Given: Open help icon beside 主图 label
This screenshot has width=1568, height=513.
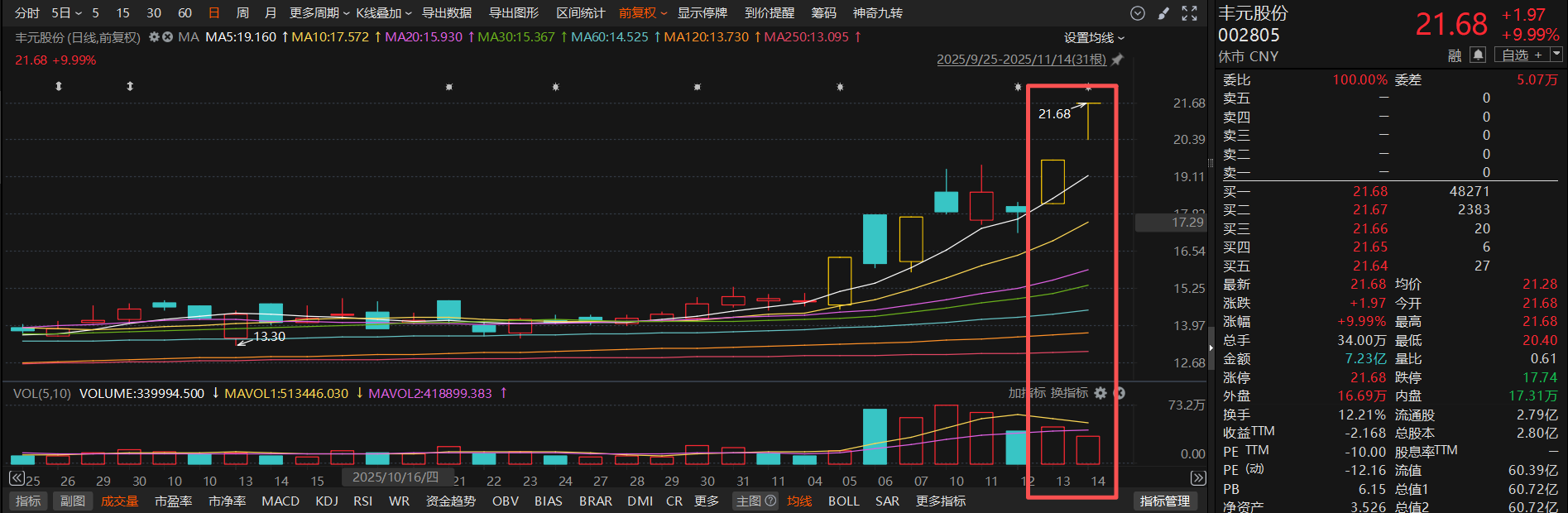Looking at the screenshot, I should pyautogui.click(x=770, y=501).
